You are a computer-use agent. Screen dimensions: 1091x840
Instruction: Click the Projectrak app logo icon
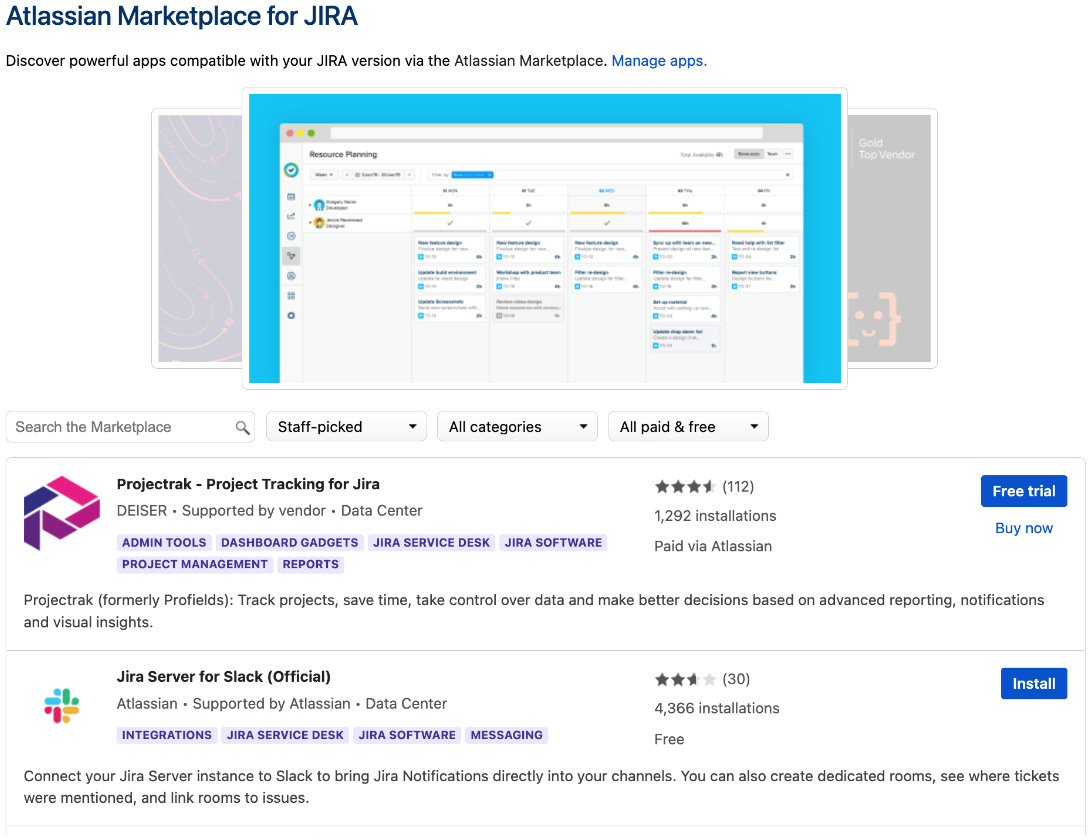click(61, 512)
